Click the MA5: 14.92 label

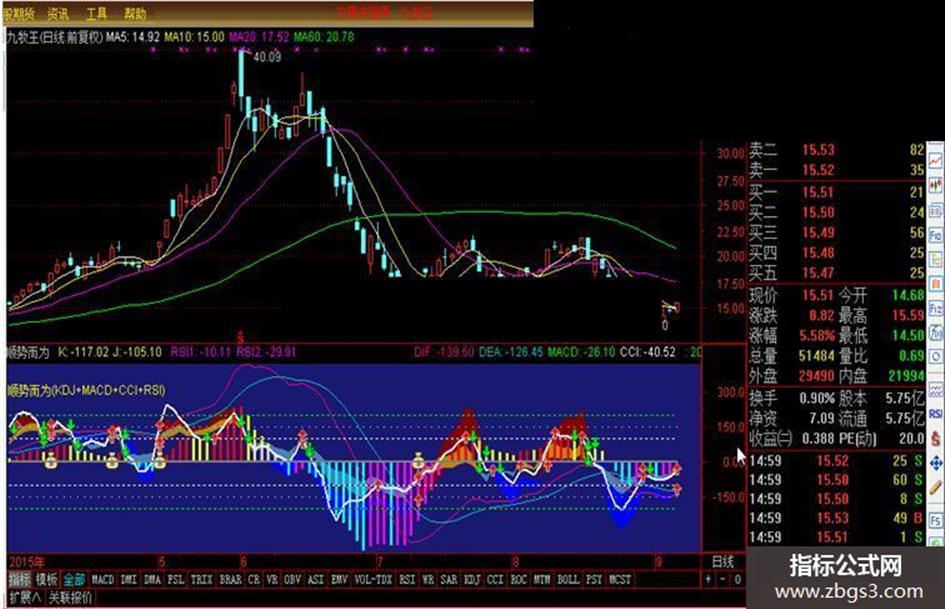133,37
